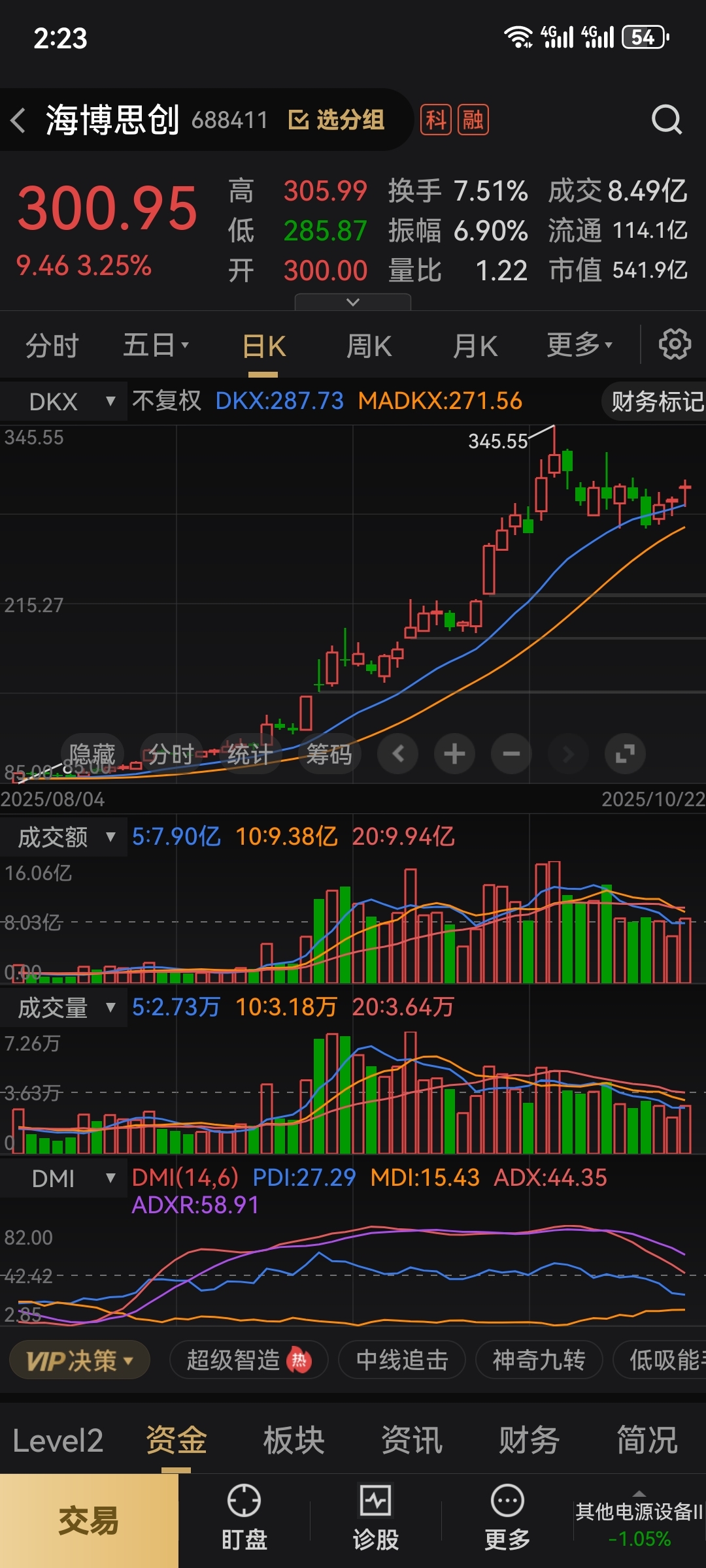Go back using the left arrow

(x=18, y=120)
